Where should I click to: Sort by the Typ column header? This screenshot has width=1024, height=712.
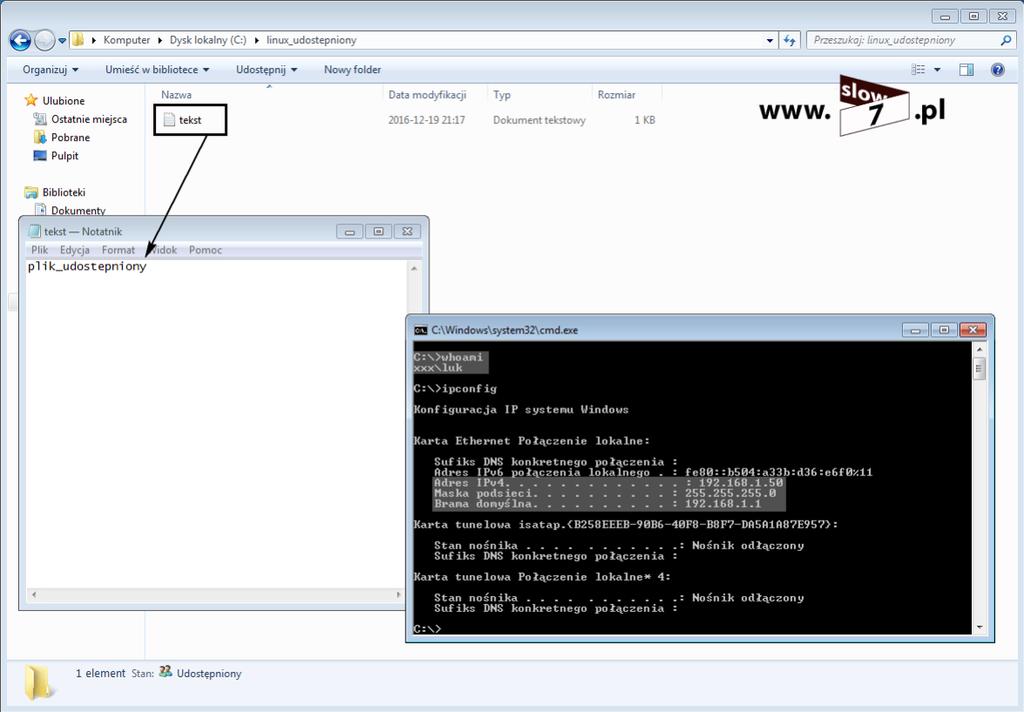point(502,95)
